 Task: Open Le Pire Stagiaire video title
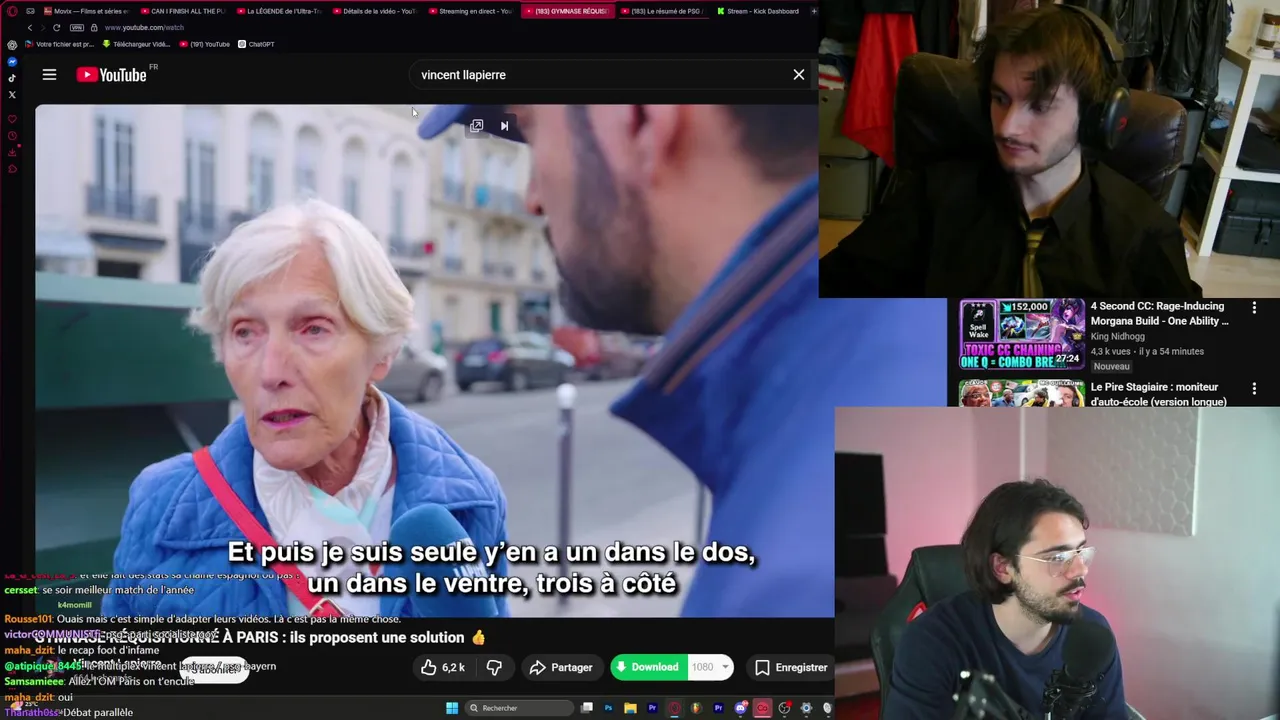click(1159, 394)
